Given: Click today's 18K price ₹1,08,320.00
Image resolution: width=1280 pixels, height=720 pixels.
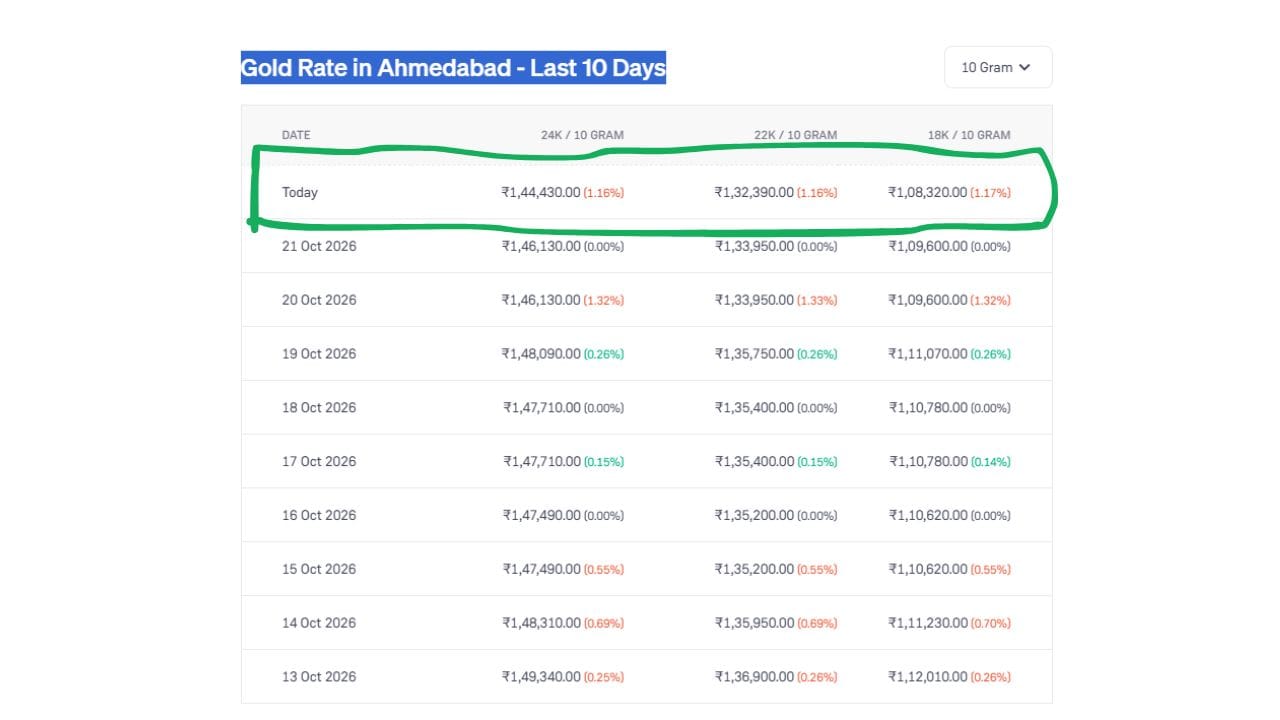Looking at the screenshot, I should 928,192.
